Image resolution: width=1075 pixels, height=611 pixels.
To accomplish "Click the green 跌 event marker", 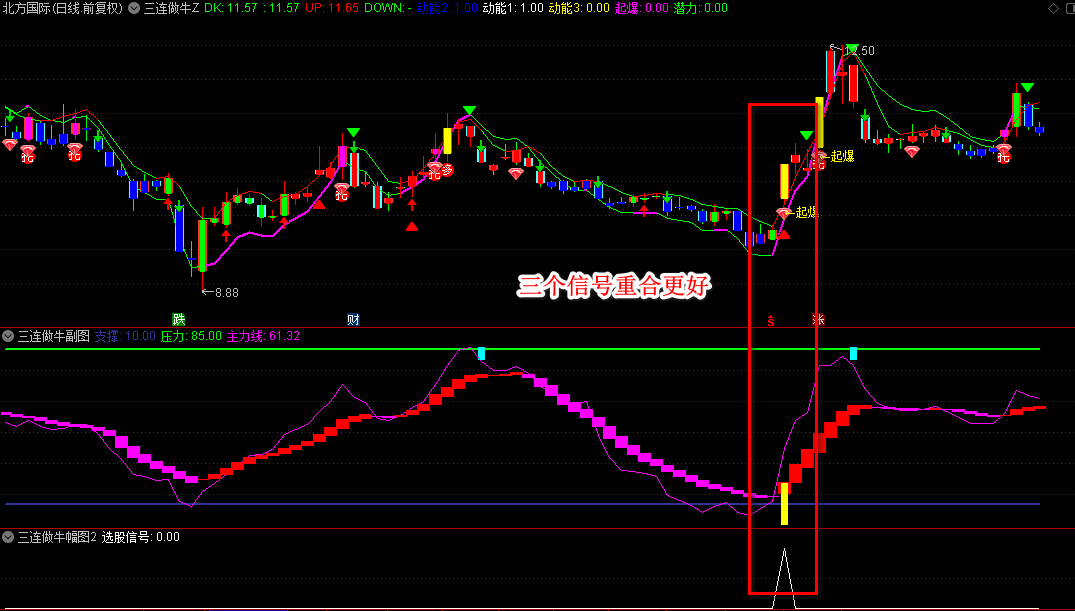I will point(179,319).
